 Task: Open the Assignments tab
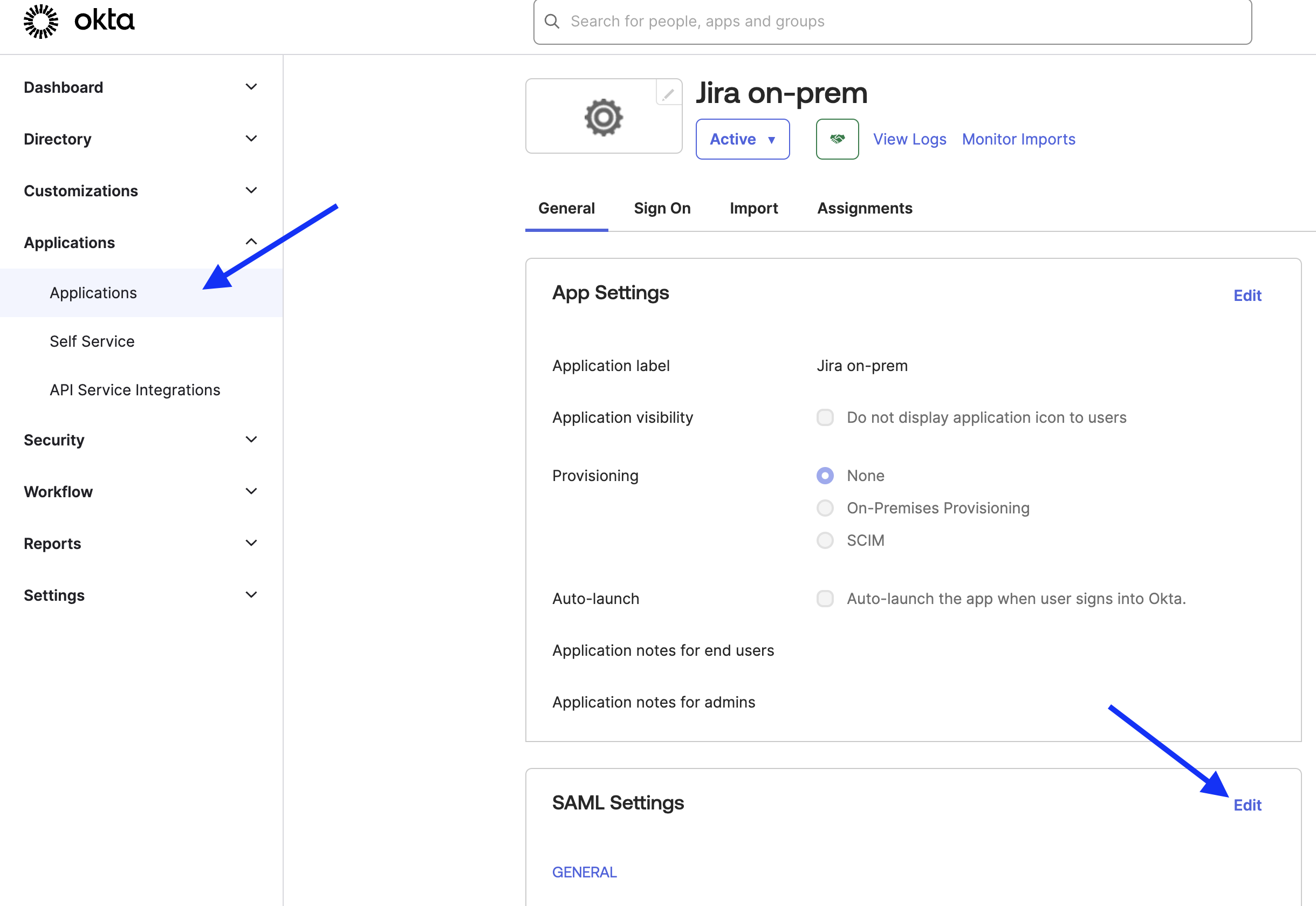pos(864,208)
